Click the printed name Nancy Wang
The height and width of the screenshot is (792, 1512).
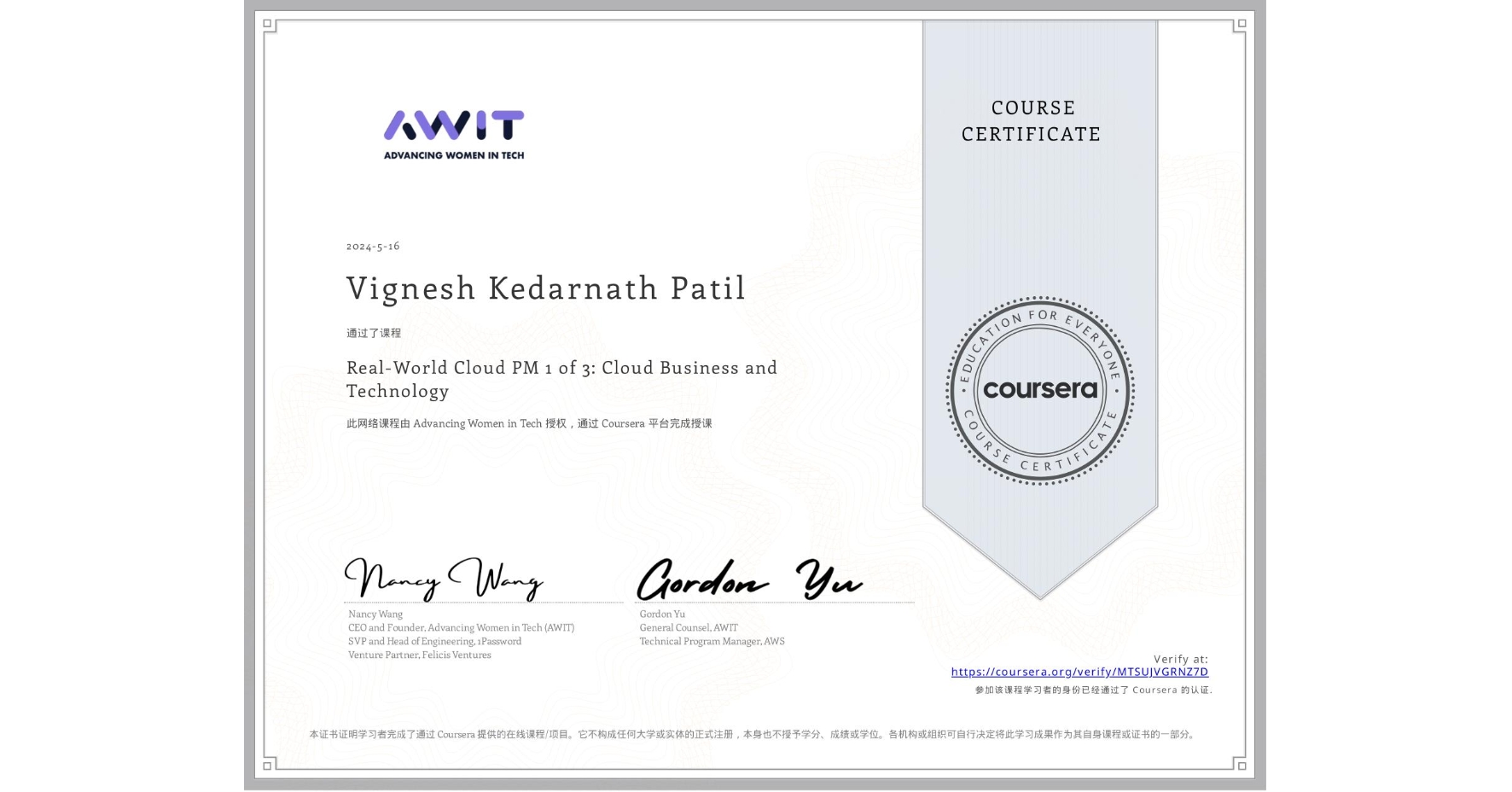[375, 614]
